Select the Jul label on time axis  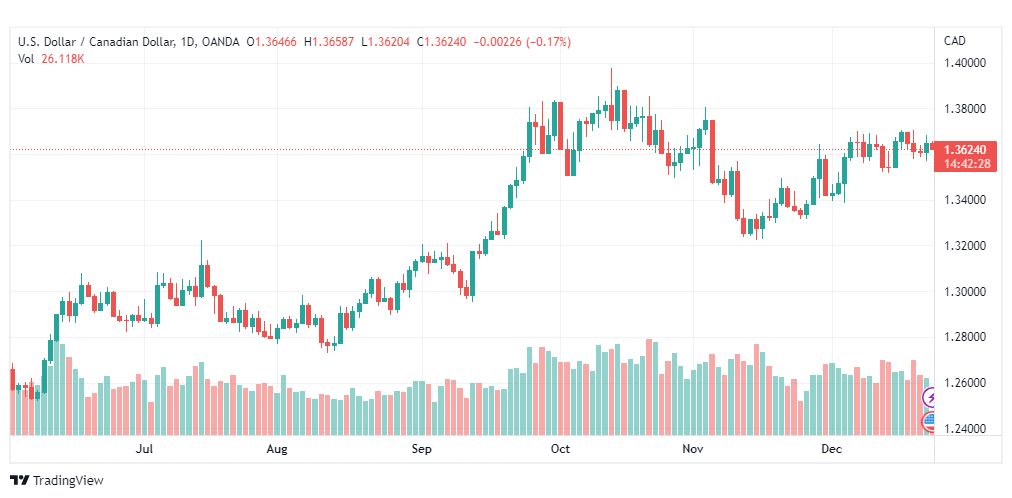(x=146, y=448)
